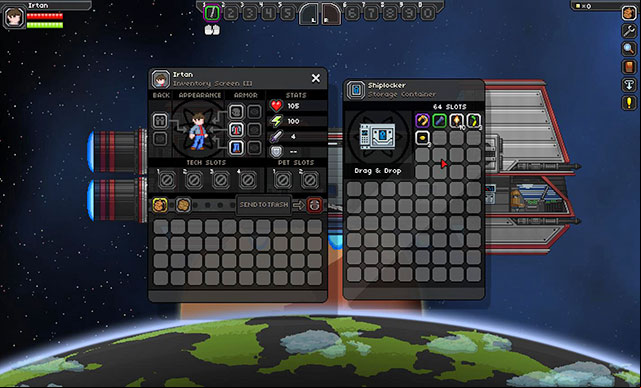Select hotbar slot 1 with the tool

tap(212, 13)
